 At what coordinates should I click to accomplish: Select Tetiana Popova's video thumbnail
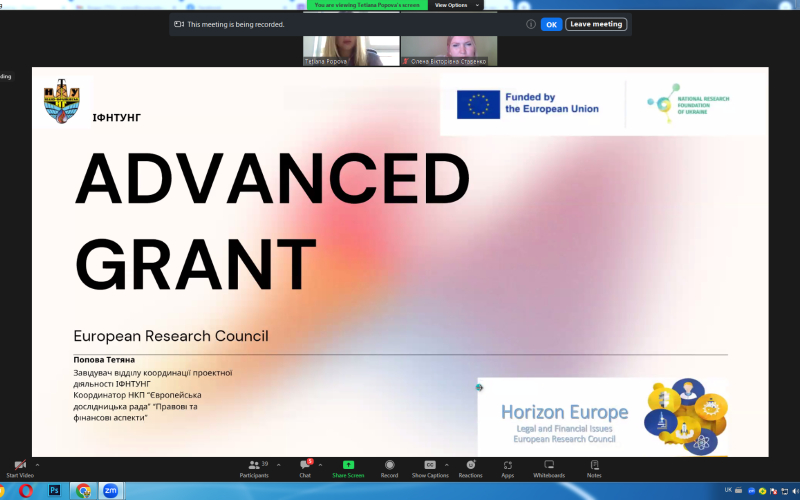click(351, 51)
